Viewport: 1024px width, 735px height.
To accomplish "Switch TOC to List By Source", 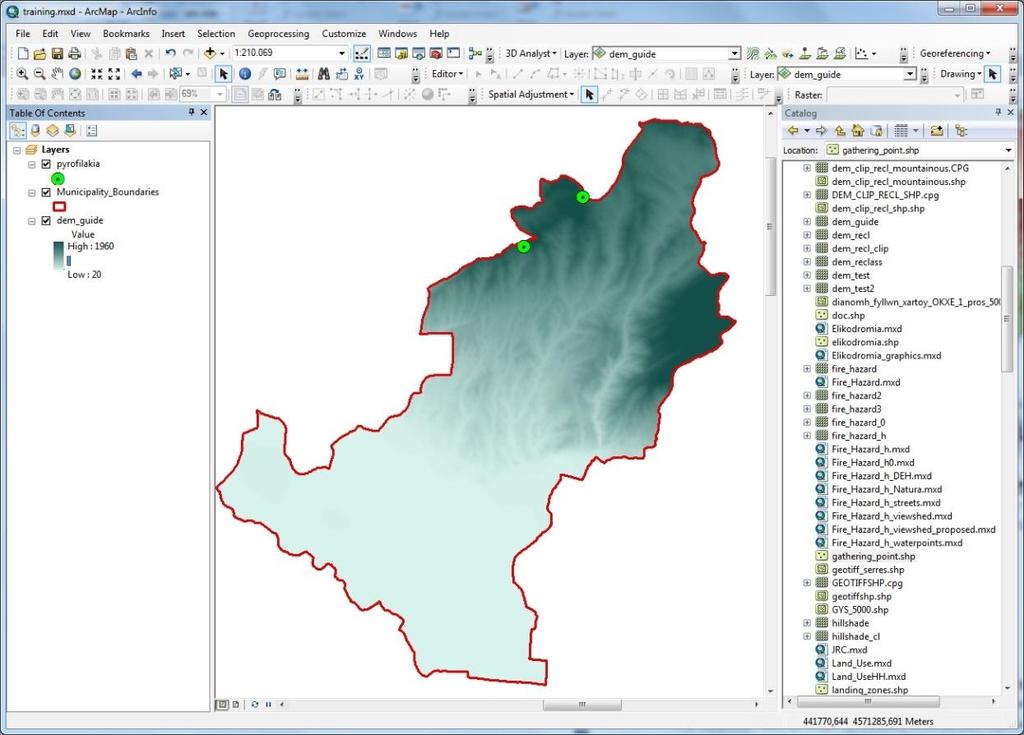I will pos(36,131).
